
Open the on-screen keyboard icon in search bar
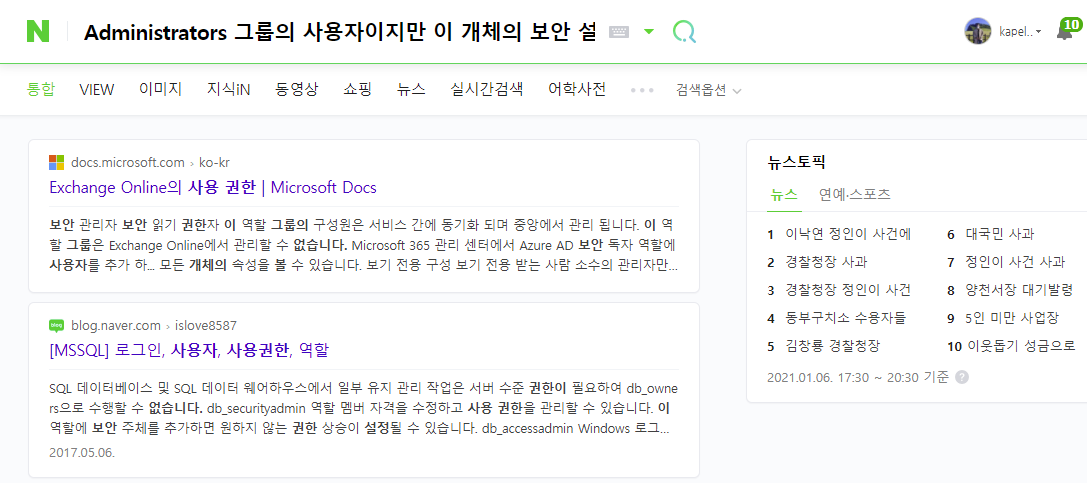(618, 32)
